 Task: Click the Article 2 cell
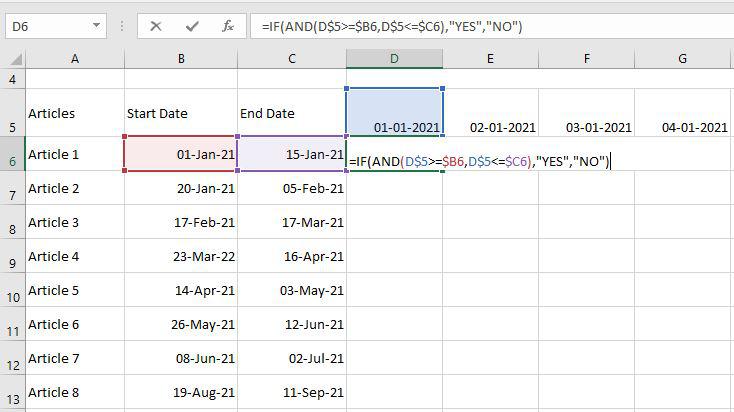tap(75, 188)
